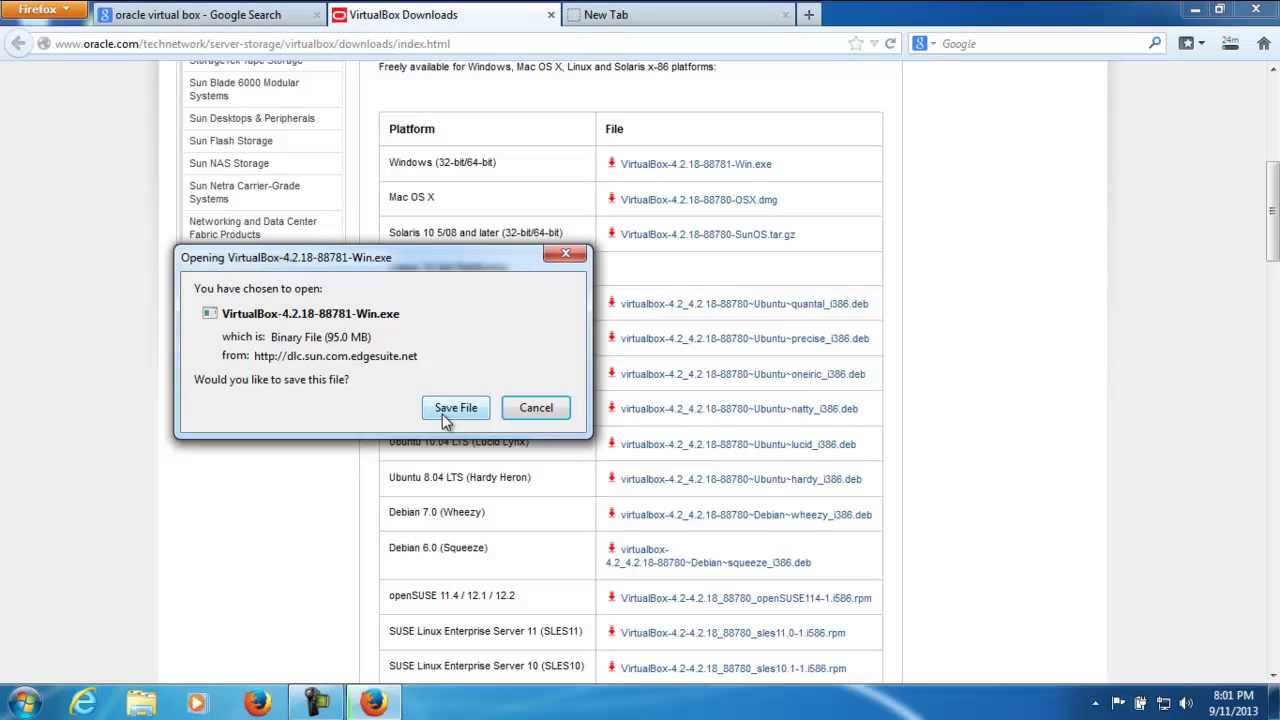This screenshot has width=1280, height=720.
Task: Open the Windows Start menu orb
Action: [x=24, y=702]
